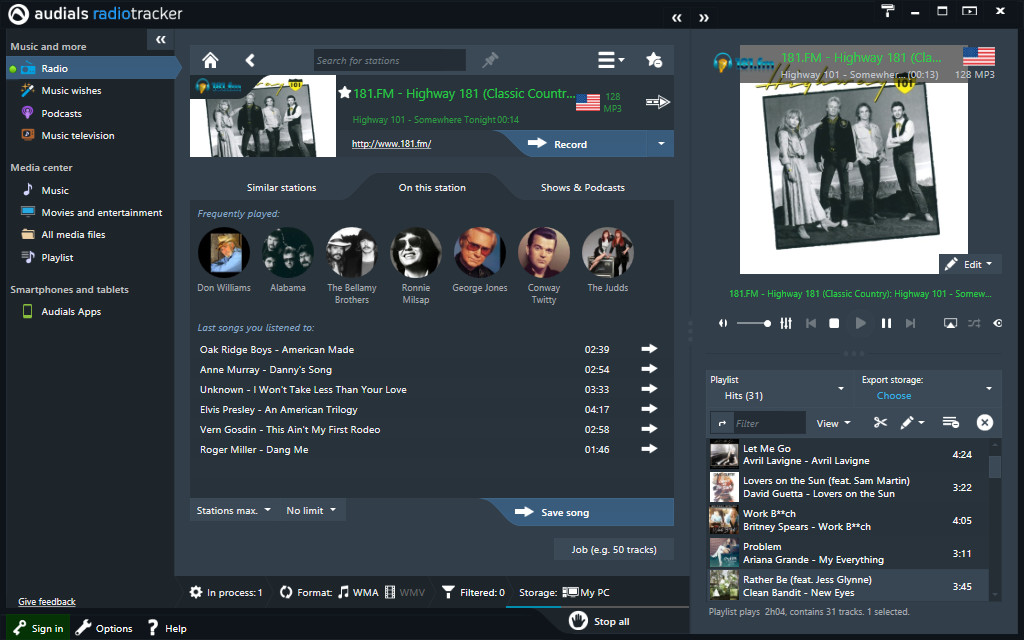
Task: Click the dashed arrow icon beside 128 MP3
Action: (658, 102)
